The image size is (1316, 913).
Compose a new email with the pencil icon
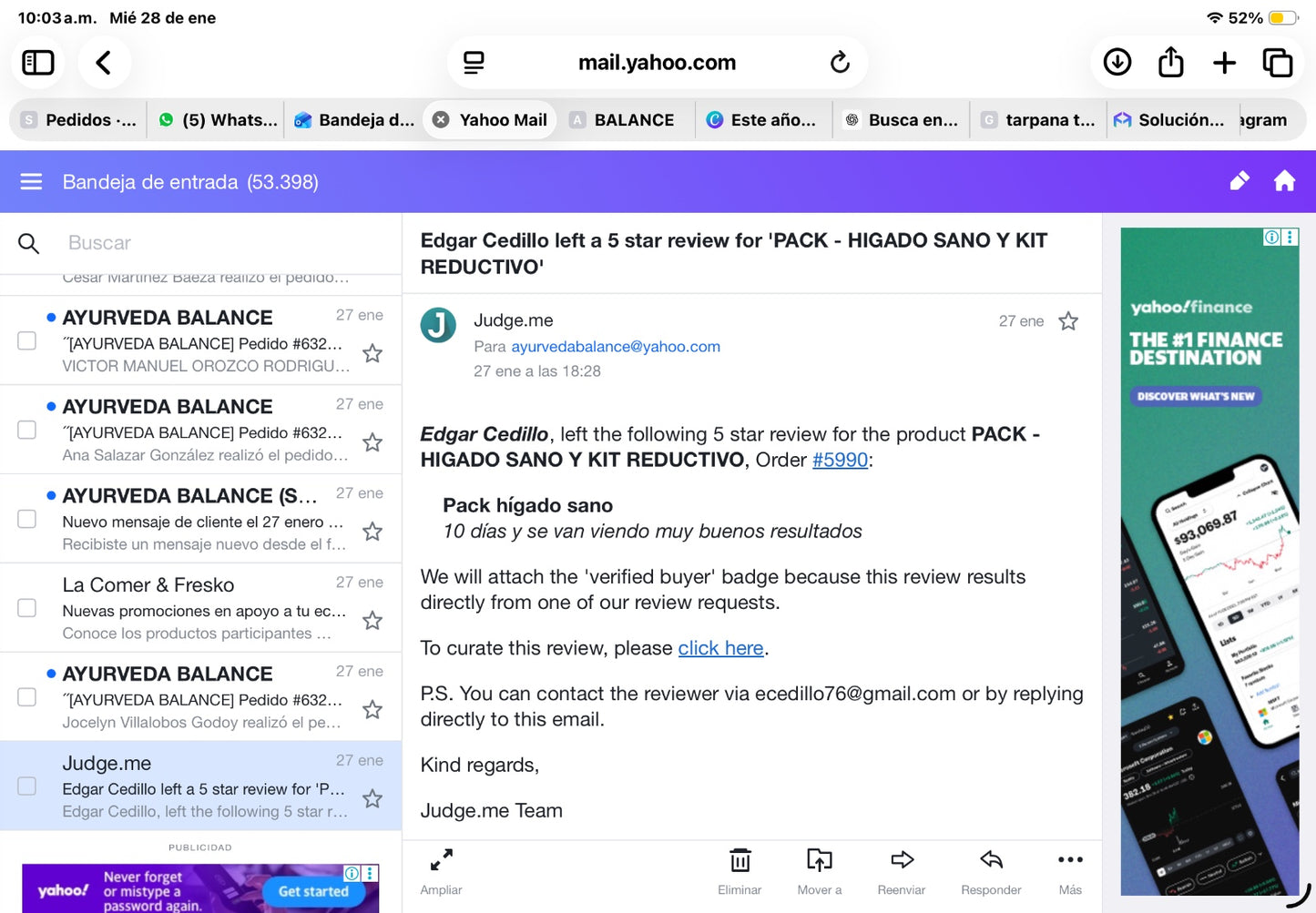[x=1239, y=181]
